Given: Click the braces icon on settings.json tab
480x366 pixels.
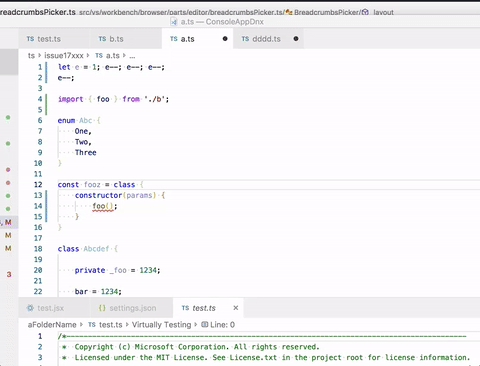Looking at the screenshot, I should point(102,308).
